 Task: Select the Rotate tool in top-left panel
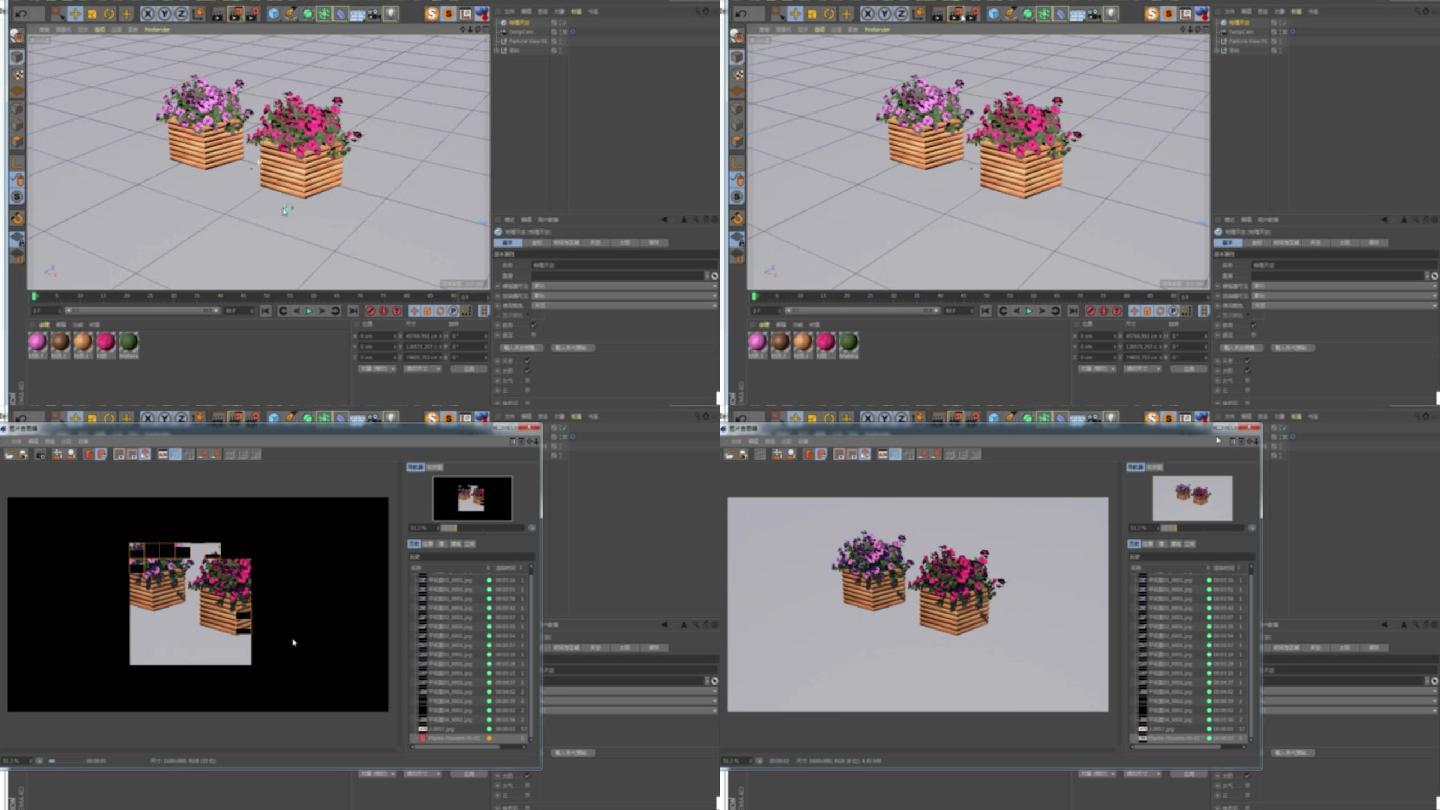pos(109,14)
